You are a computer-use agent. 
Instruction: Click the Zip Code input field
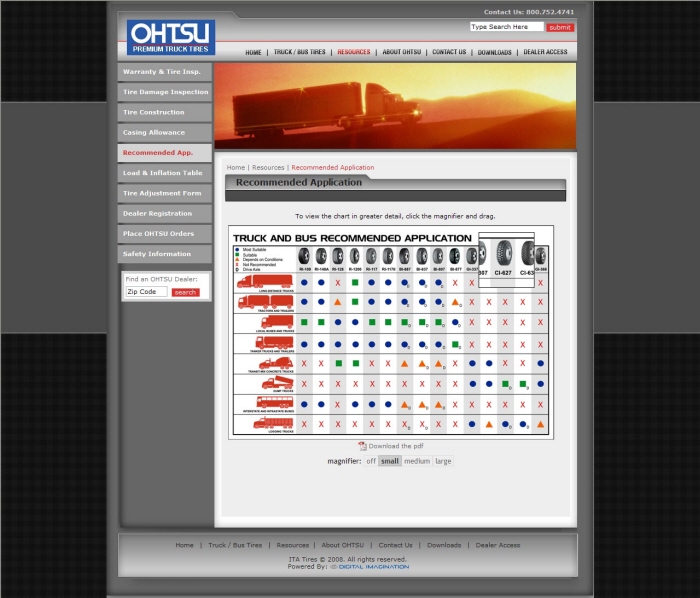[146, 291]
